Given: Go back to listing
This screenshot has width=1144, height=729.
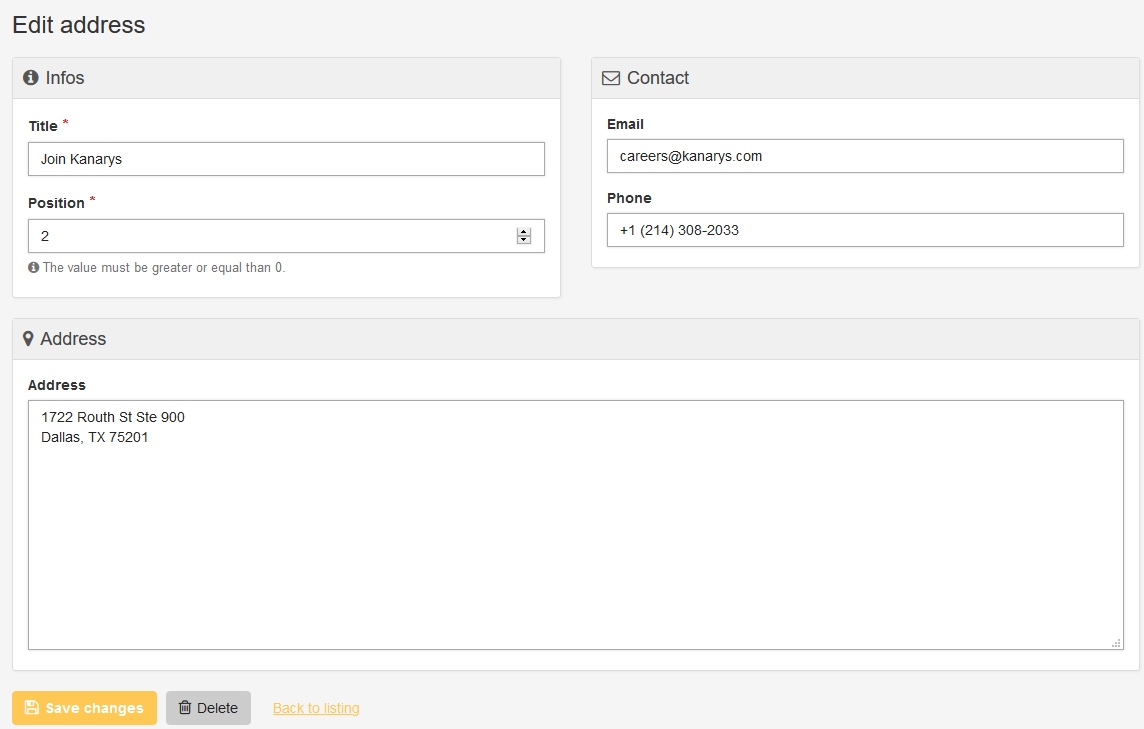Looking at the screenshot, I should click(x=316, y=708).
